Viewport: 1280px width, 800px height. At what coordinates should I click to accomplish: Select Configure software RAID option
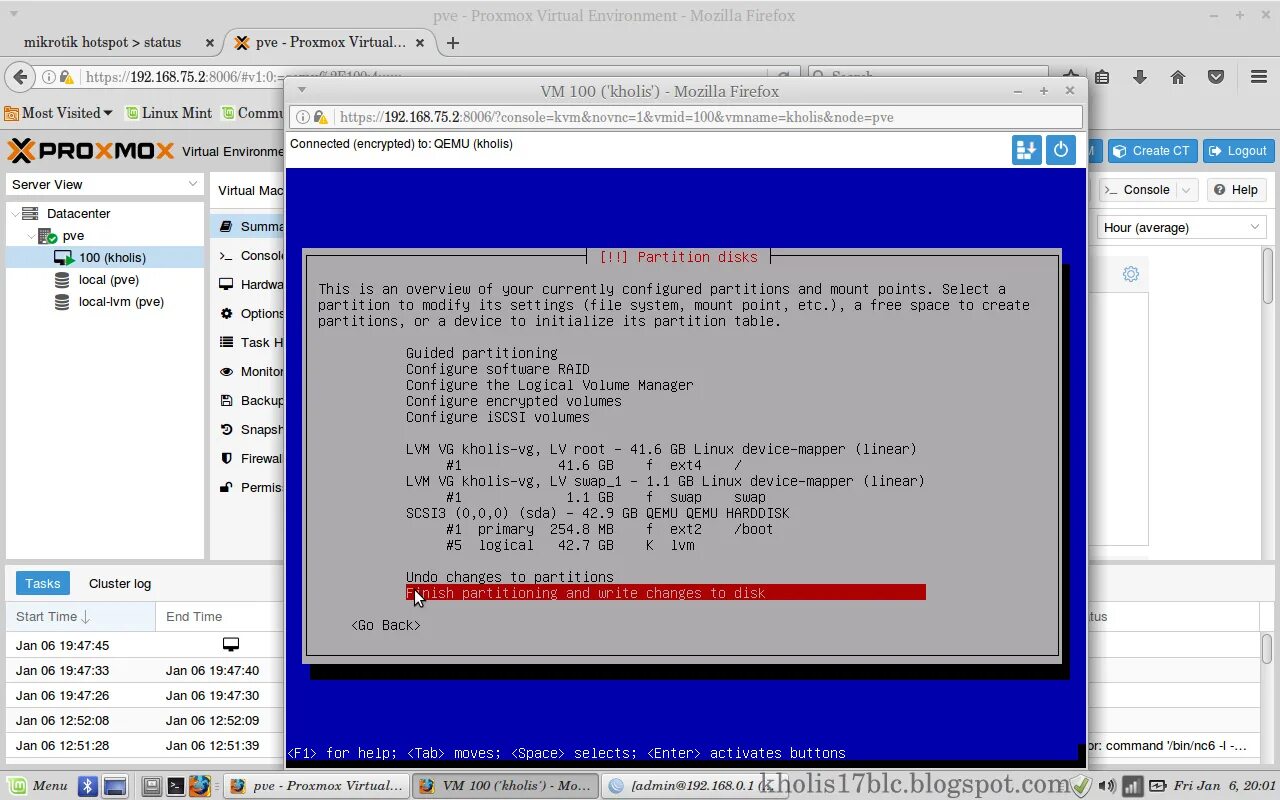(498, 369)
